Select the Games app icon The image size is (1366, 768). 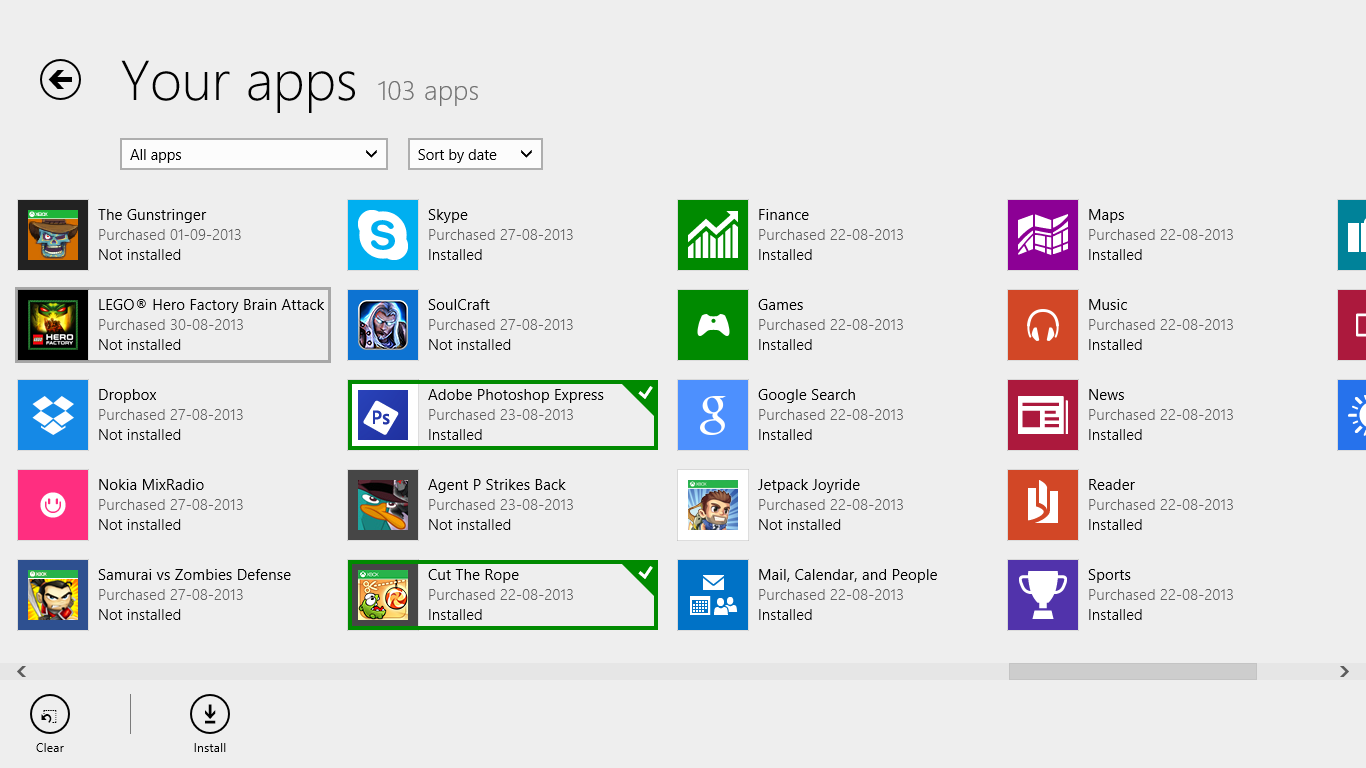(713, 325)
